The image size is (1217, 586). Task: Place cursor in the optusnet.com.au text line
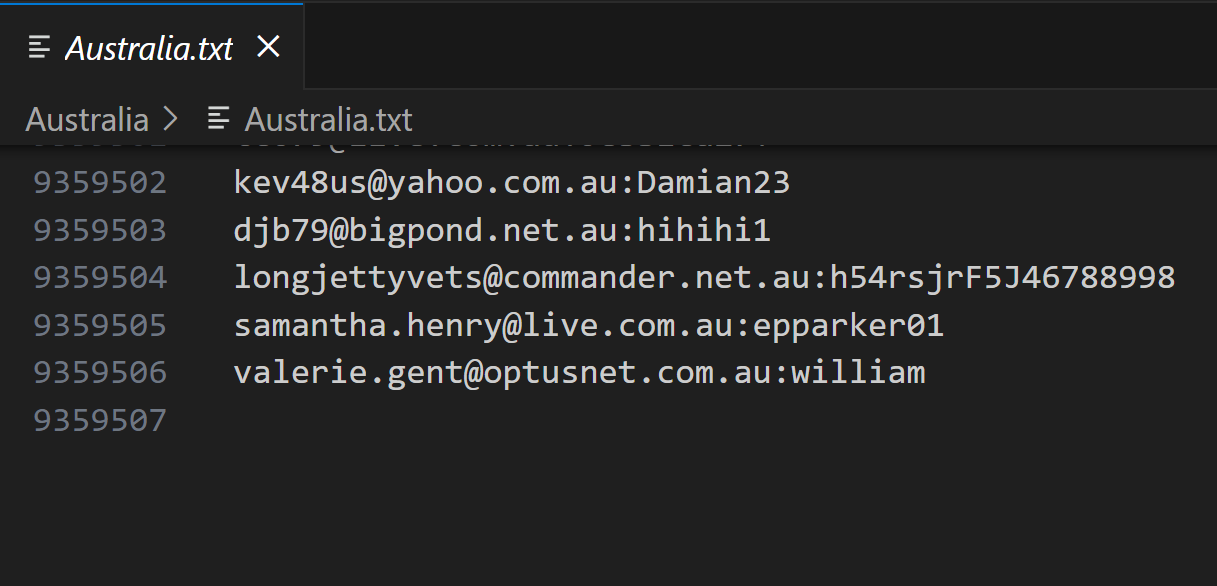tap(579, 373)
